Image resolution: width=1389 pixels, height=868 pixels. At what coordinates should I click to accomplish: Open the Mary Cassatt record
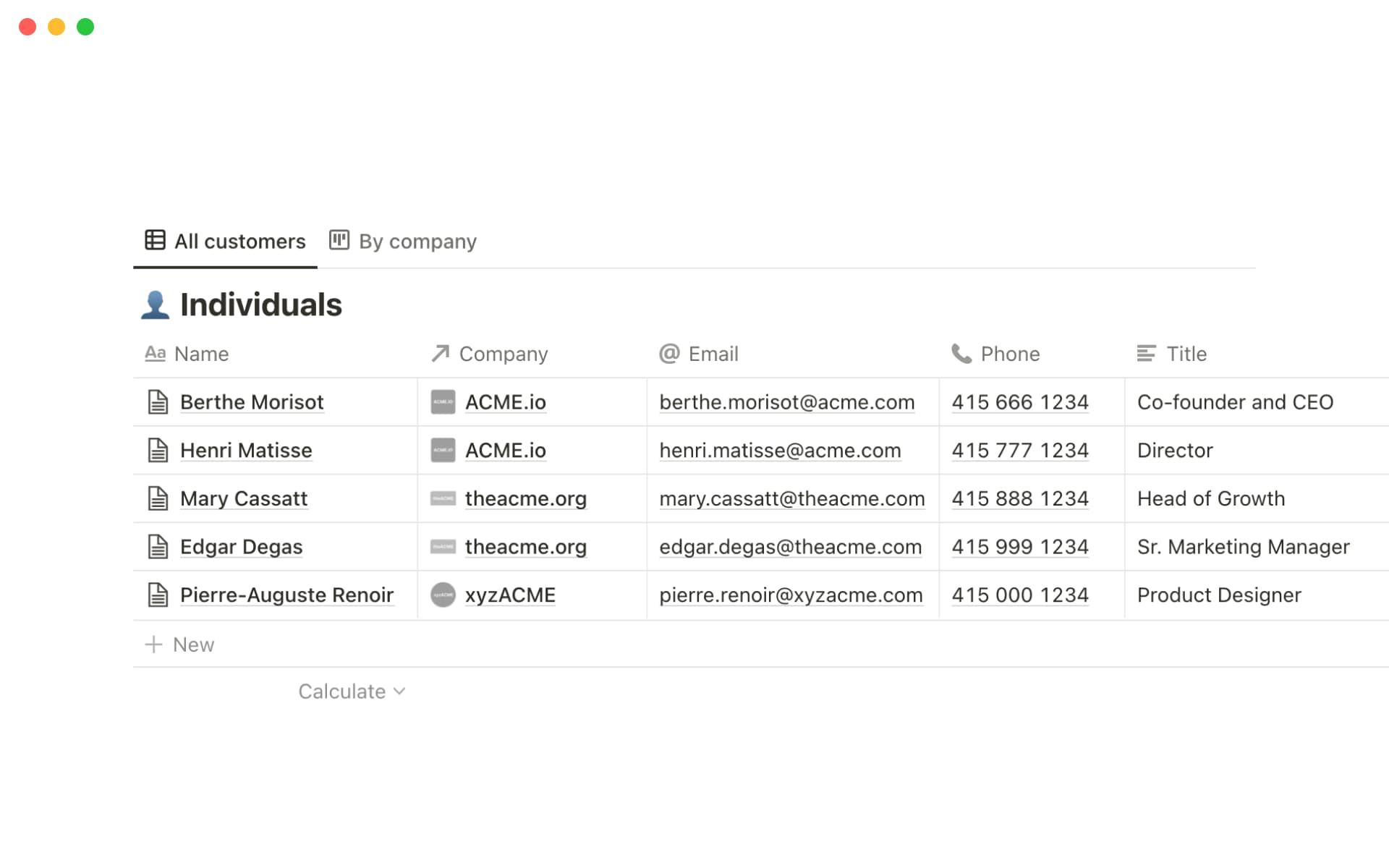244,498
